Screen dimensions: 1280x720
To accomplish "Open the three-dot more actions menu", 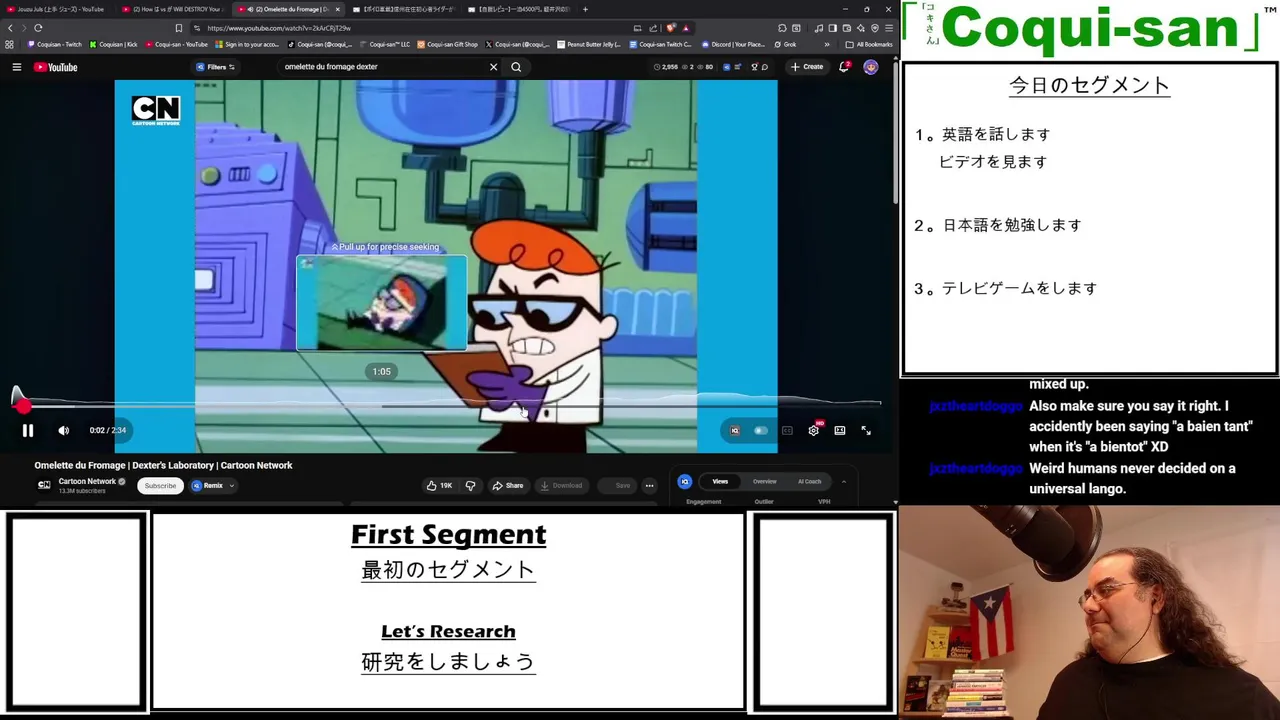I will click(x=649, y=485).
